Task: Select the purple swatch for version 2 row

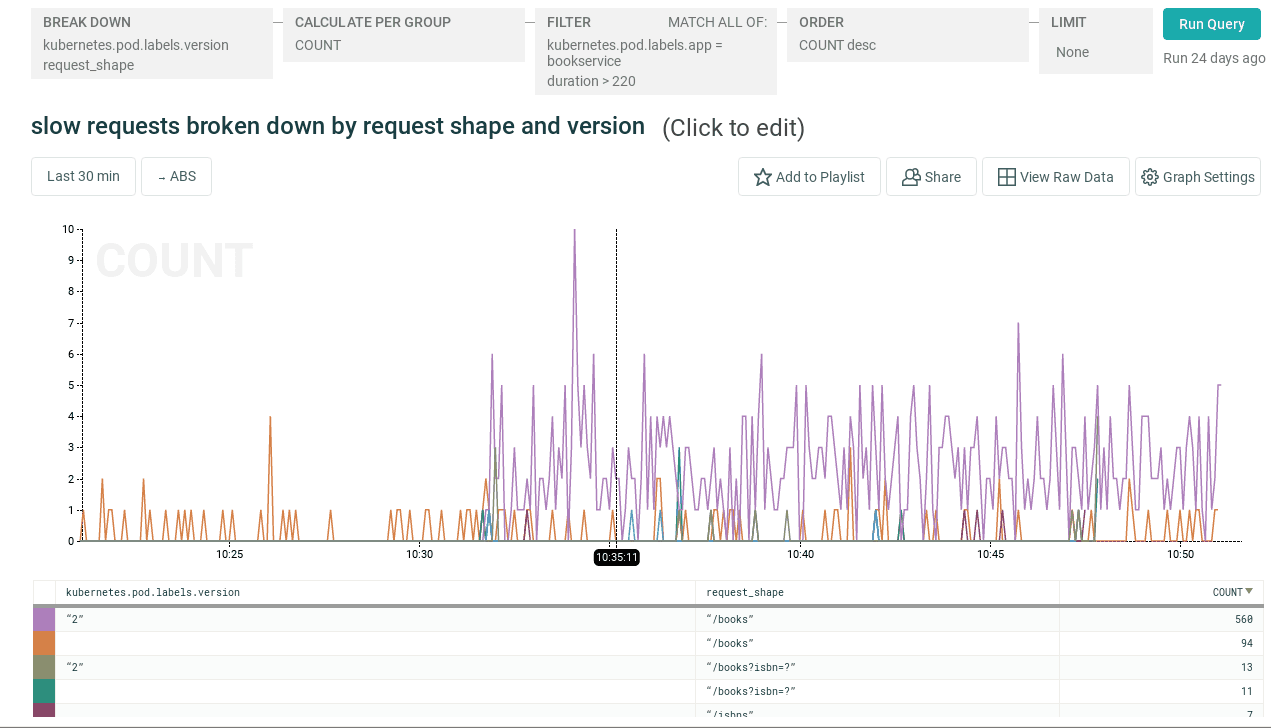Action: click(x=42, y=619)
